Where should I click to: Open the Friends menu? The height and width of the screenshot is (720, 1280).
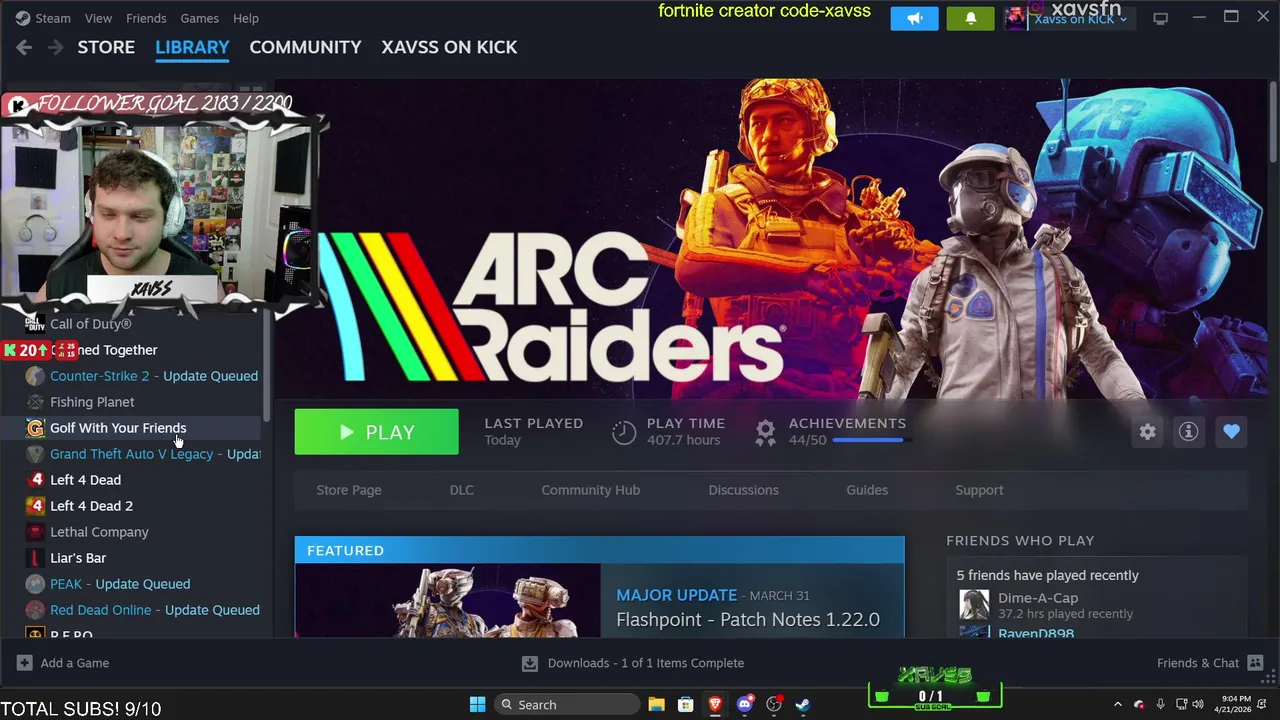pos(146,18)
